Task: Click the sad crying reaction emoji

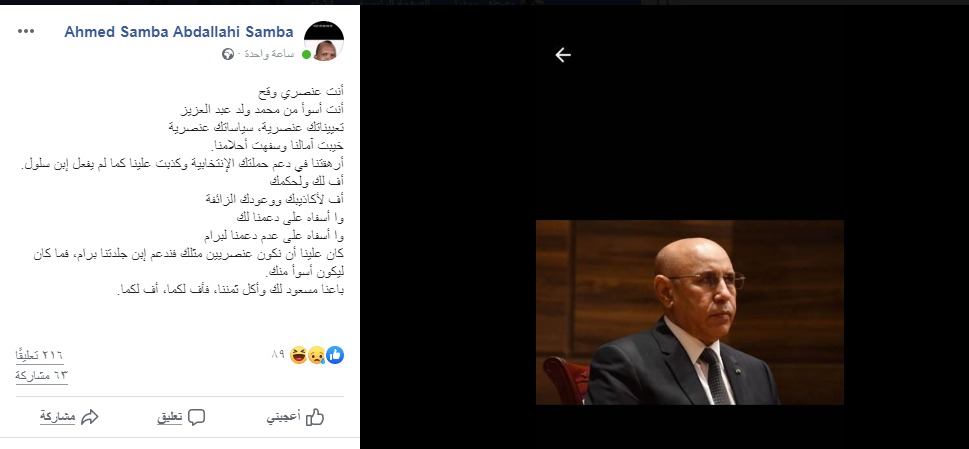Action: pyautogui.click(x=317, y=355)
